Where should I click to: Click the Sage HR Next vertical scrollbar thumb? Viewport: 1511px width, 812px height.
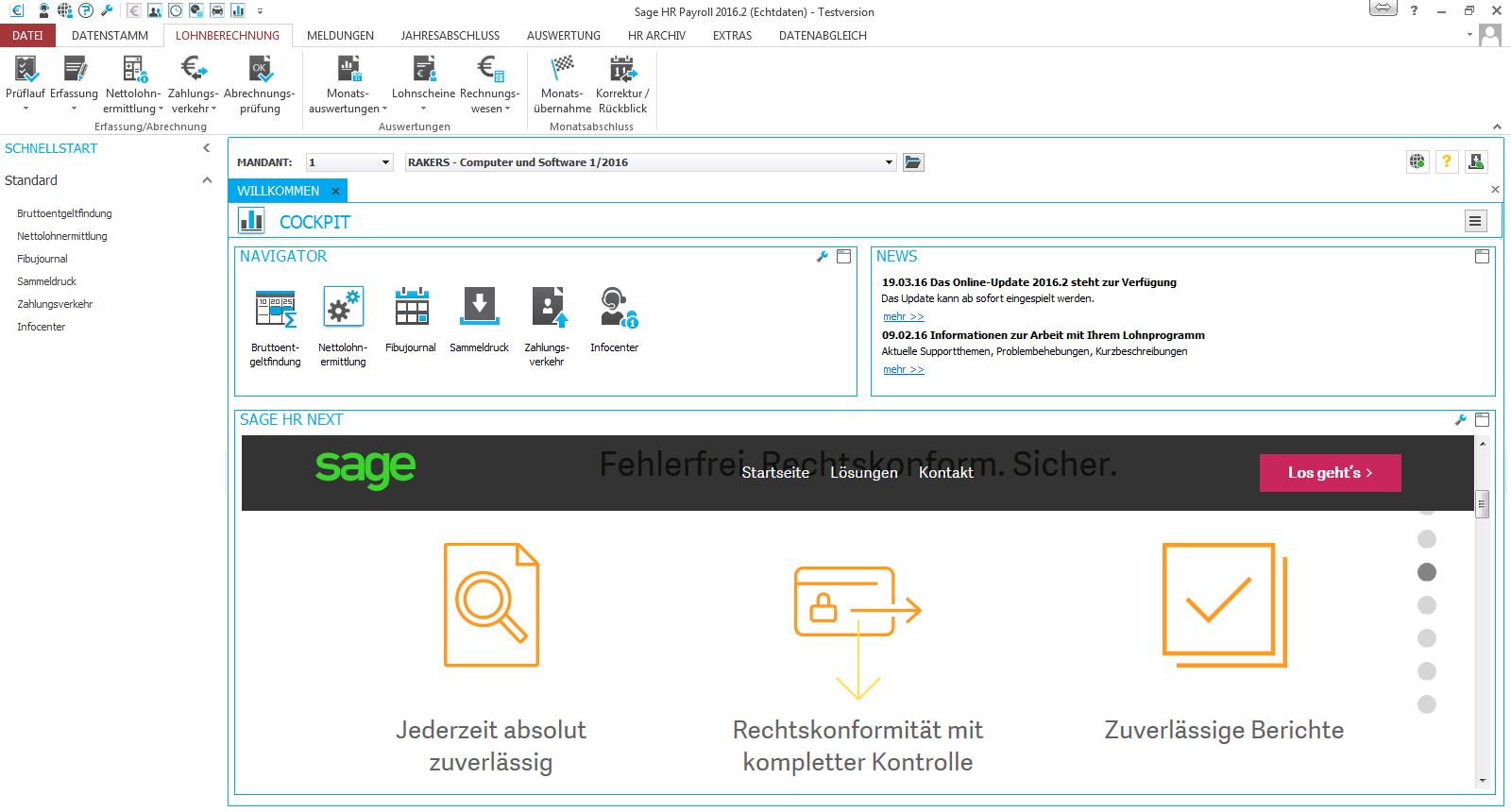1482,504
